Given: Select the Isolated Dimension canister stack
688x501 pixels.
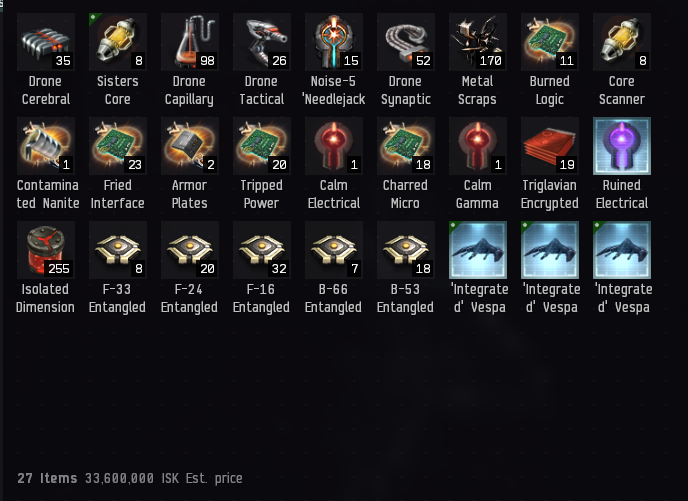Looking at the screenshot, I should (46, 250).
